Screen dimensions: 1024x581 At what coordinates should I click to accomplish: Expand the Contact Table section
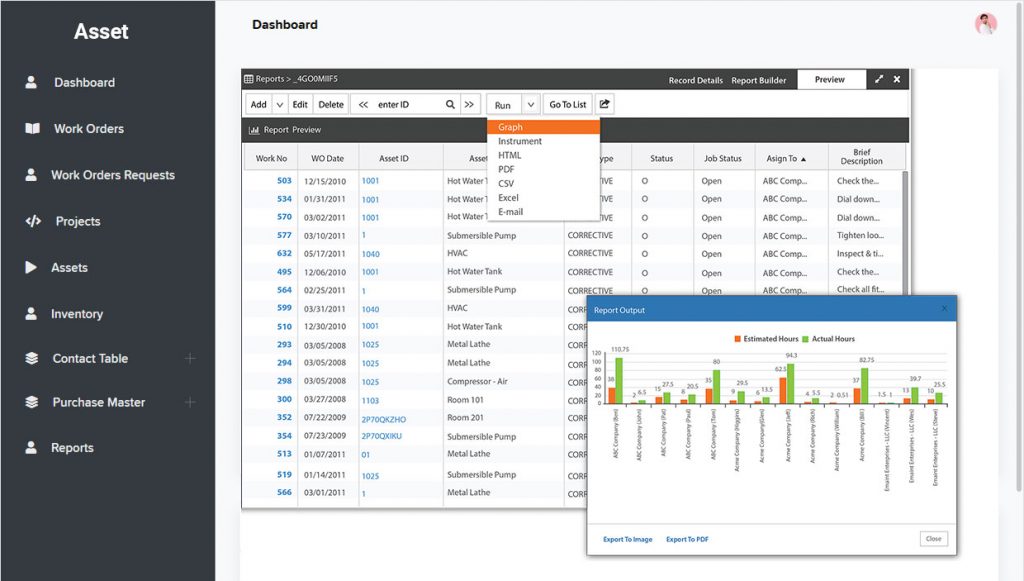(x=188, y=358)
